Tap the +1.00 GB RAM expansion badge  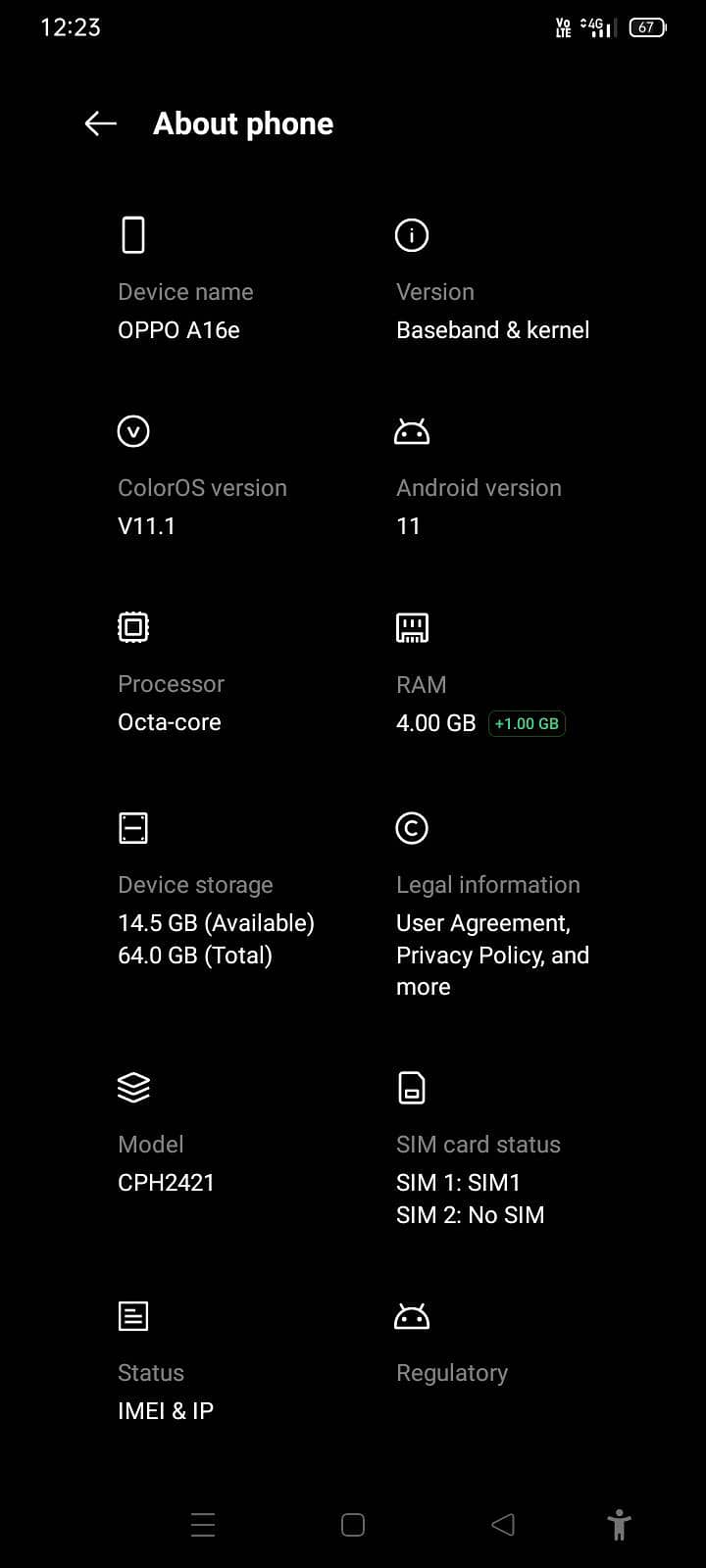click(x=527, y=724)
